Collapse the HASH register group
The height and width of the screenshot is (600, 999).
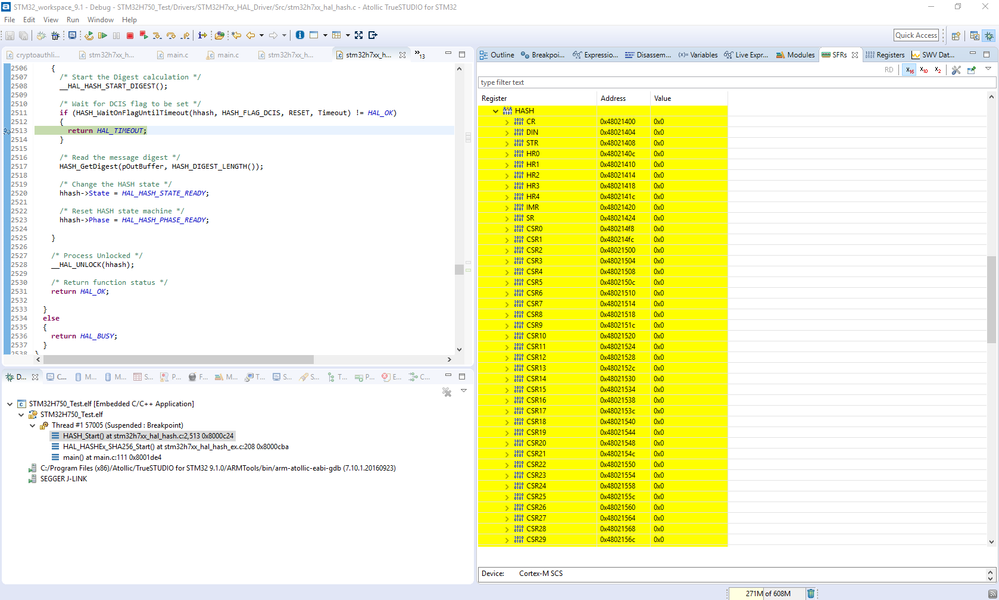click(x=495, y=111)
